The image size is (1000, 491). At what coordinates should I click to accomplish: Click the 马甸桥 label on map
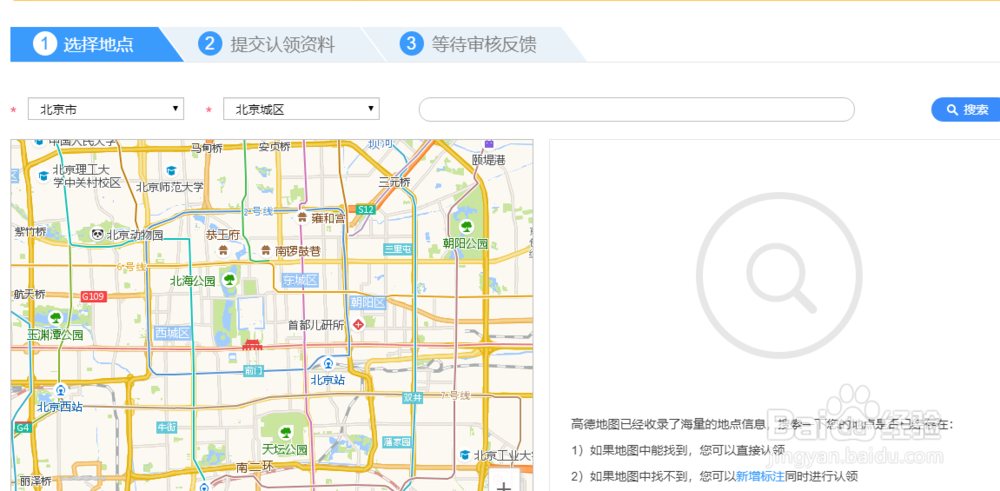point(207,148)
